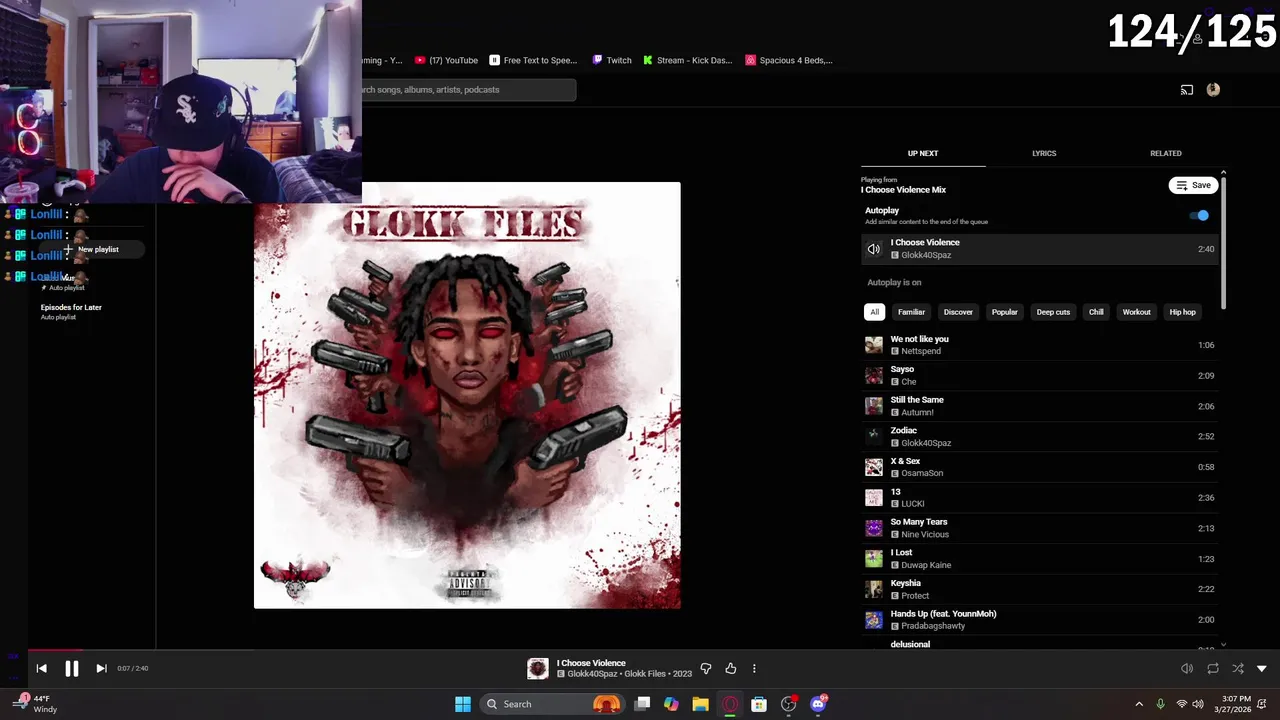Play Hands Up feat. YounnMoh thumbnail
1280x720 pixels.
coord(874,620)
